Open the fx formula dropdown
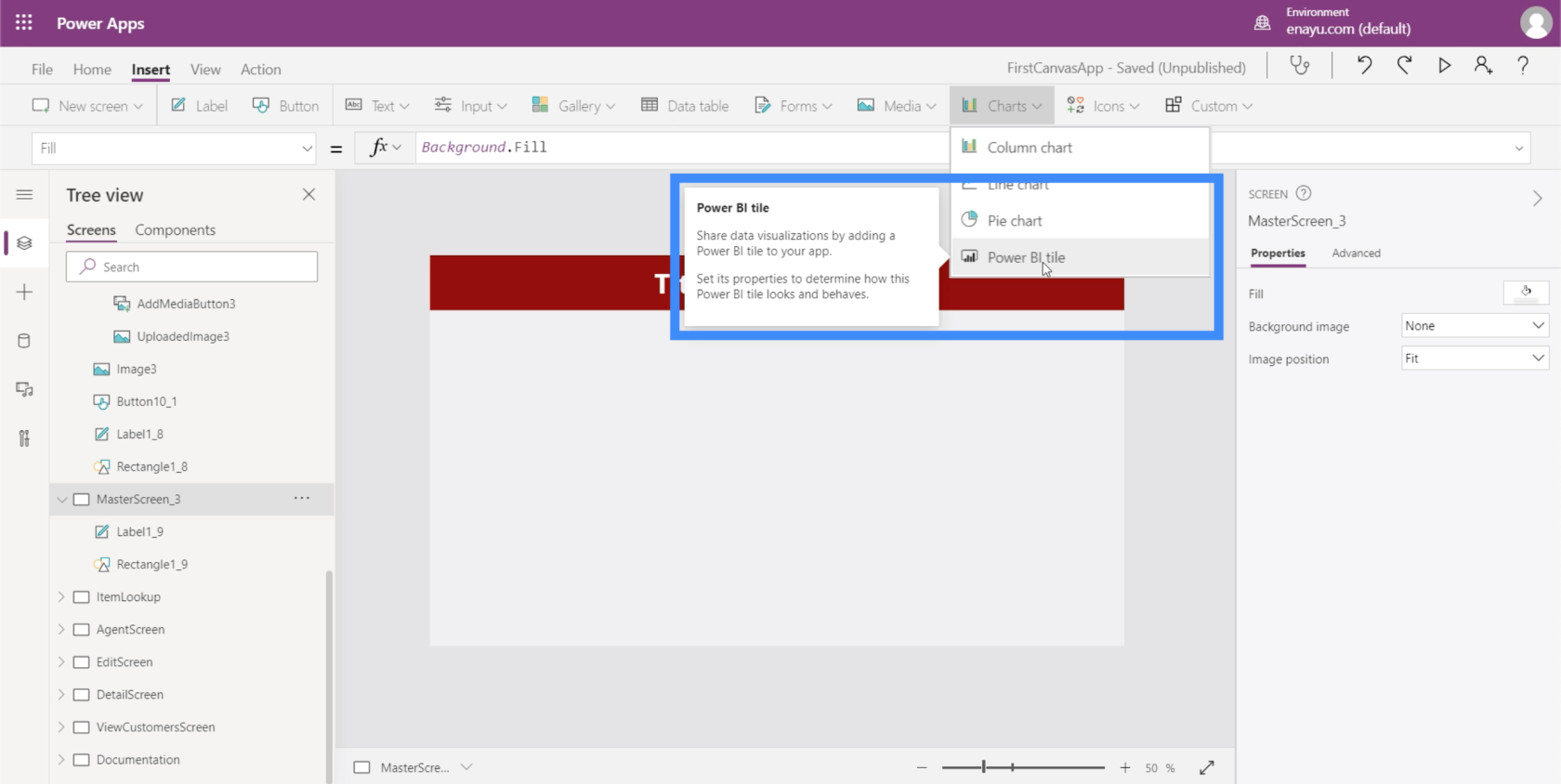The width and height of the screenshot is (1561, 784). [x=386, y=147]
